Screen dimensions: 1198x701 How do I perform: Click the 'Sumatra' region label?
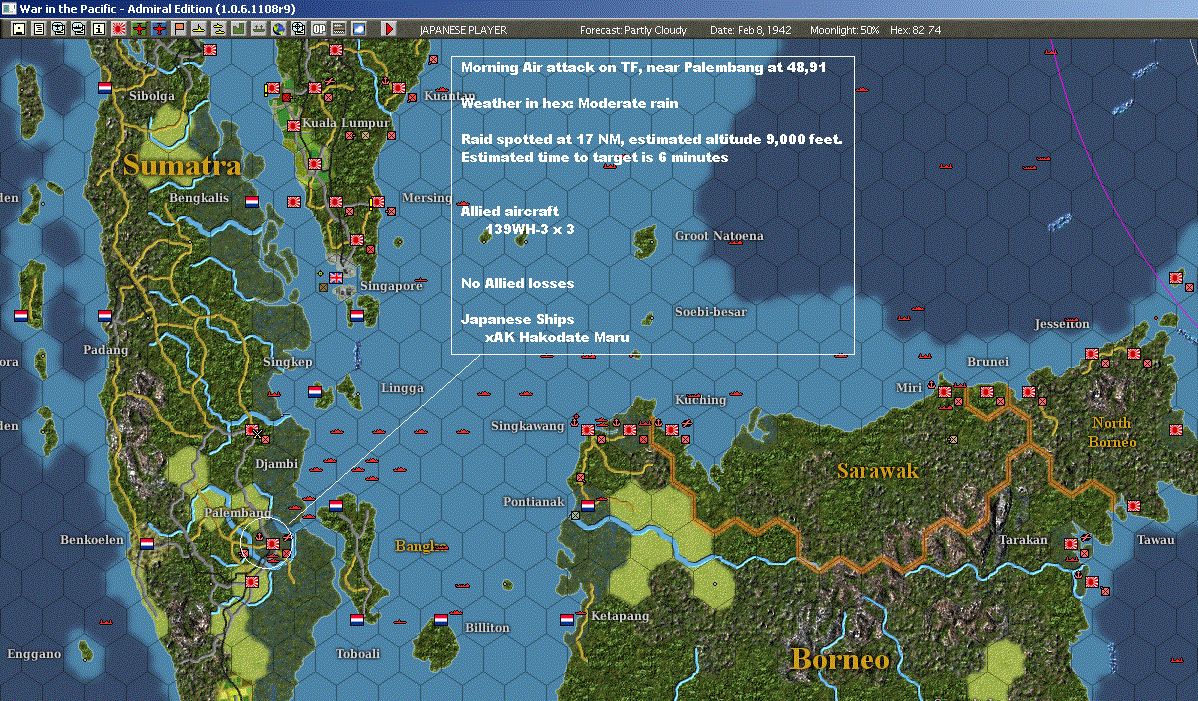point(182,165)
